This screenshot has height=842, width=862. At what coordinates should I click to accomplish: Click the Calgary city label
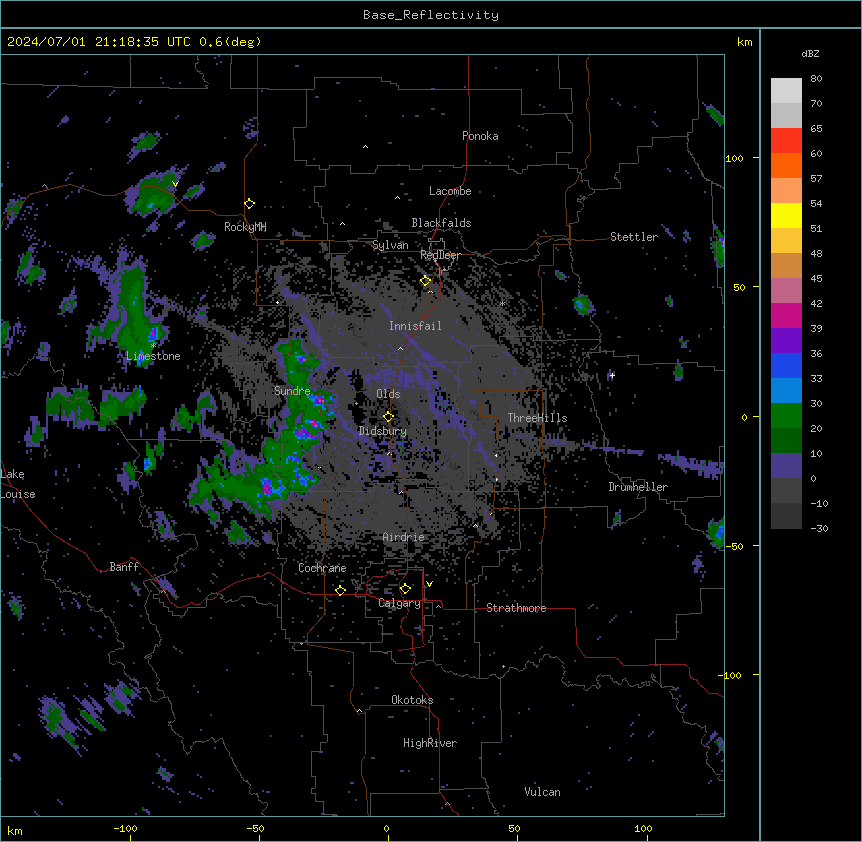coord(399,603)
